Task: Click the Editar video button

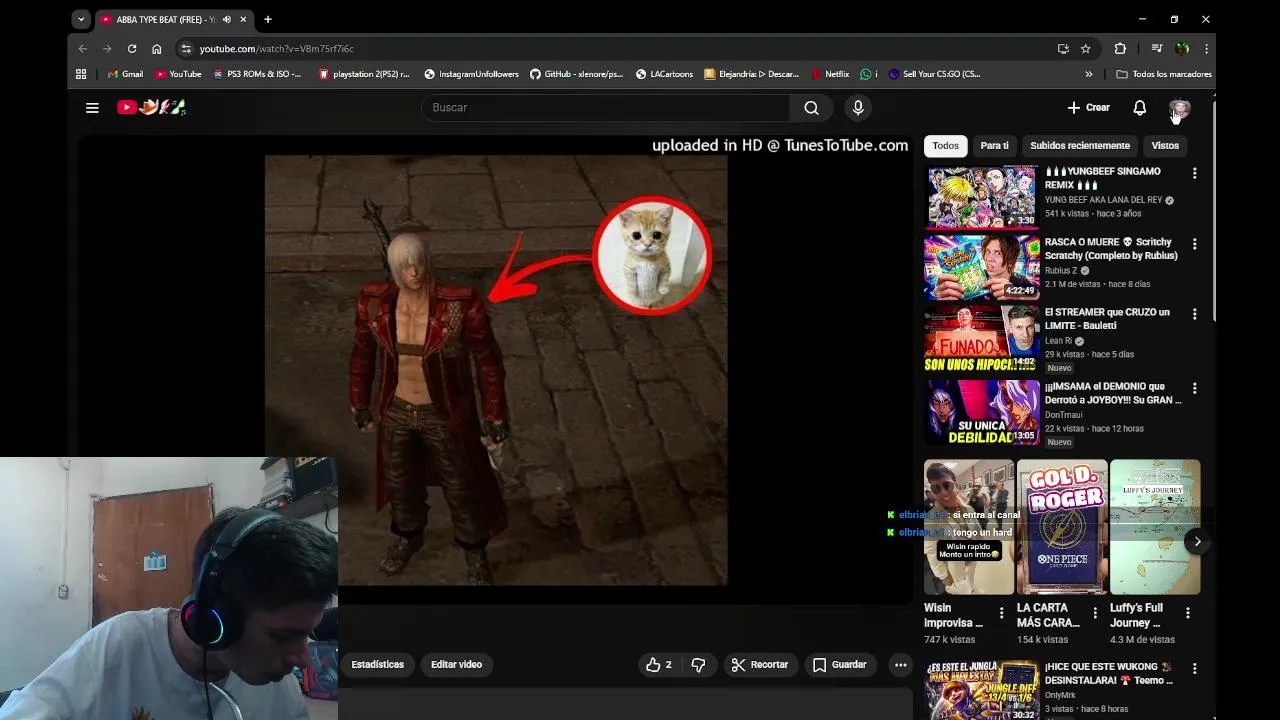Action: pyautogui.click(x=456, y=665)
